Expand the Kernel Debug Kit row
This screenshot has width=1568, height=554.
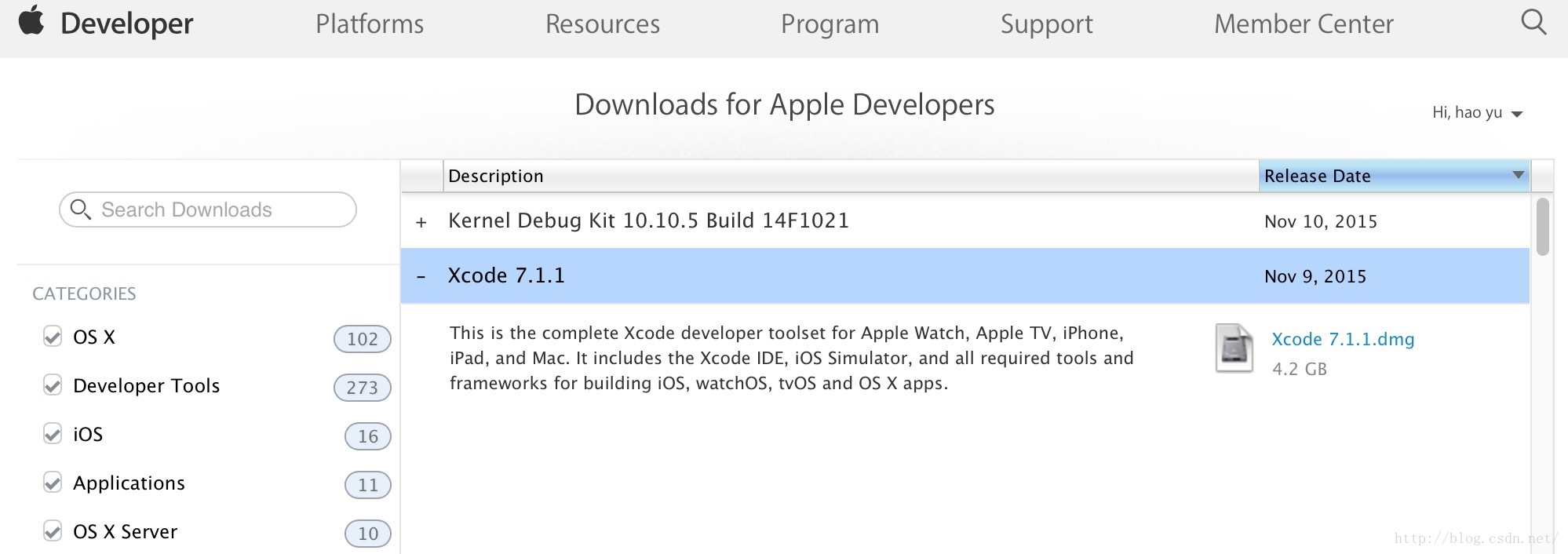pyautogui.click(x=421, y=223)
